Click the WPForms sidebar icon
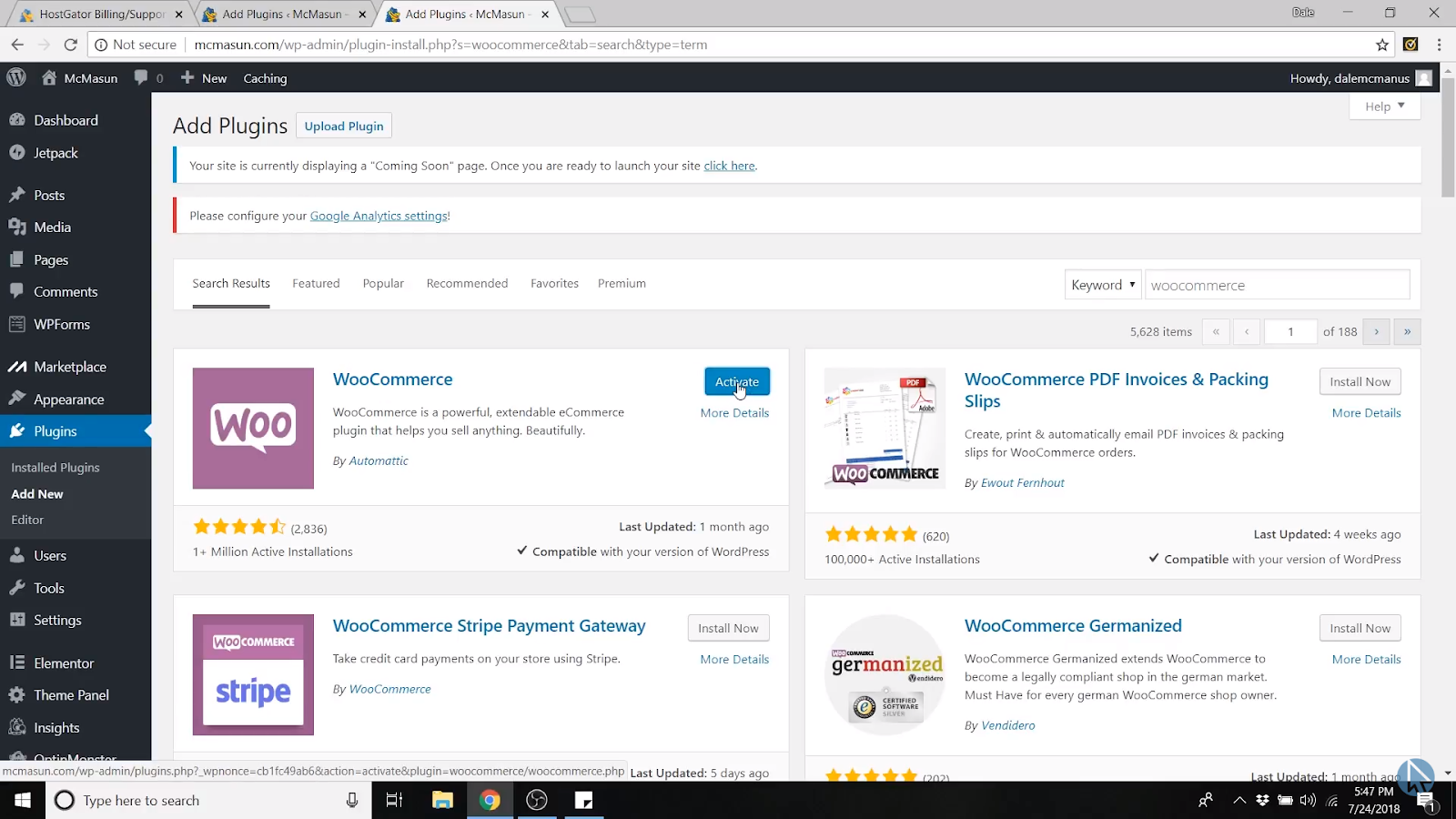The image size is (1456, 819). pyautogui.click(x=17, y=324)
